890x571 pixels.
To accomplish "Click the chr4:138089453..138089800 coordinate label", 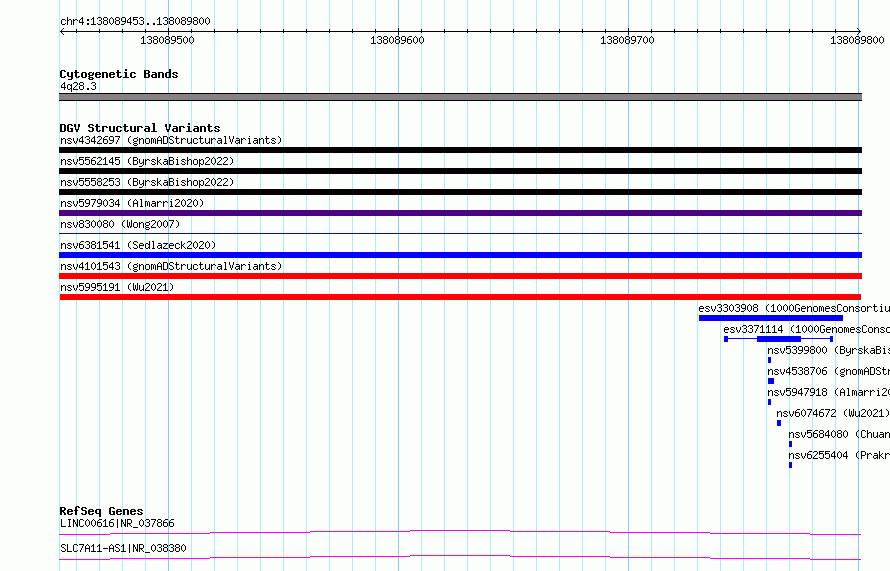I will click(x=135, y=21).
